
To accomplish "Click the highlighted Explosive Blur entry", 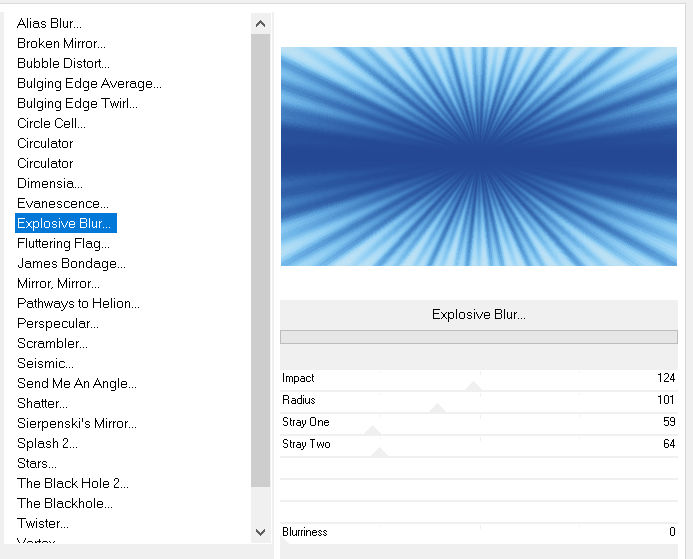I will (x=64, y=223).
